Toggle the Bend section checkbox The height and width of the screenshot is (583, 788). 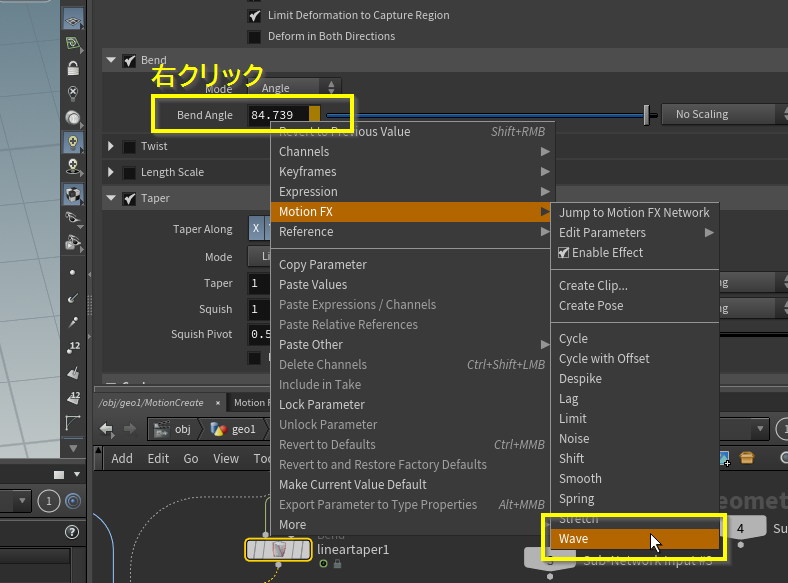click(129, 61)
